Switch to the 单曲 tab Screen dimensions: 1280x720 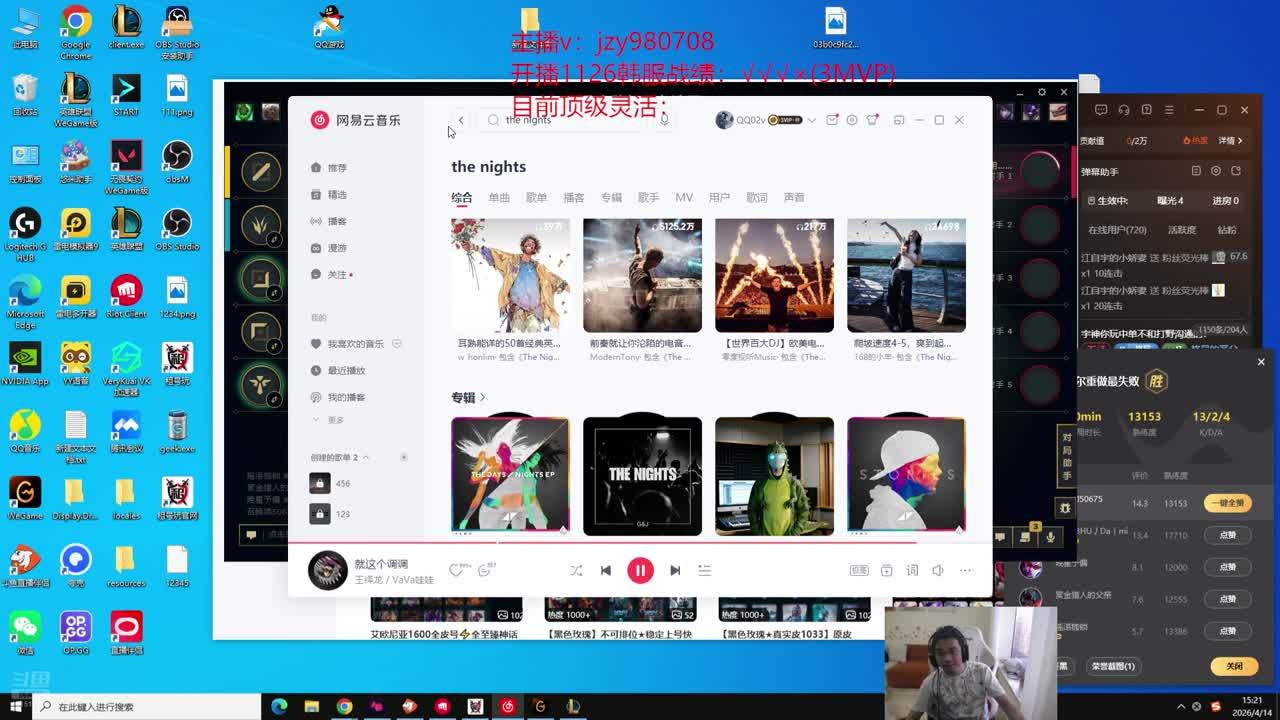click(499, 198)
